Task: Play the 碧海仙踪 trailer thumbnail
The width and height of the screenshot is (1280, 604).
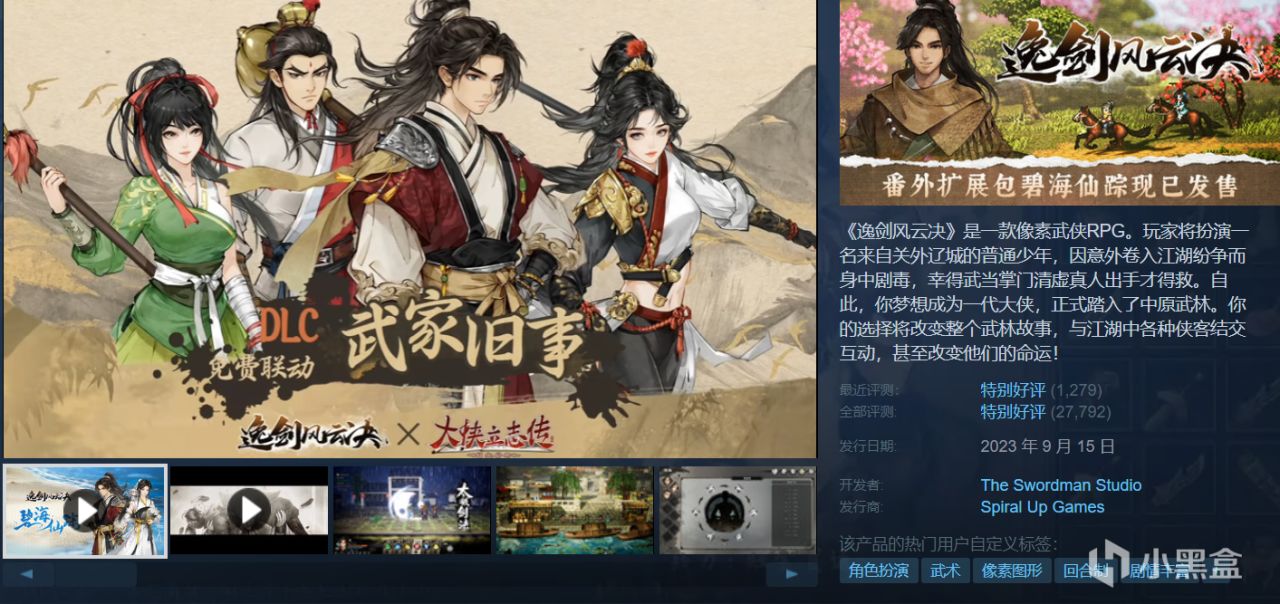Action: 85,510
